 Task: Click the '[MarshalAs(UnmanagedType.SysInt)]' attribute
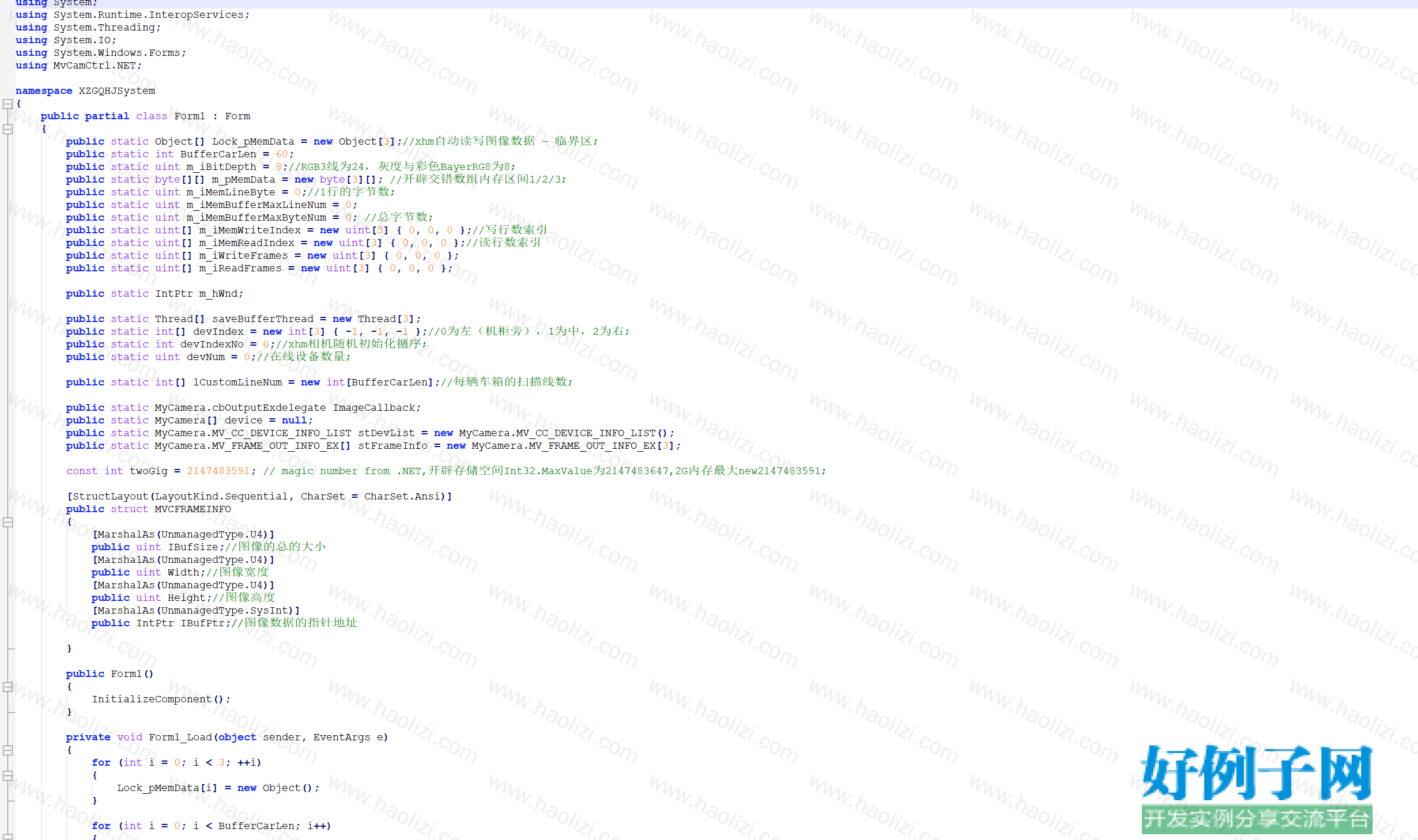(x=196, y=611)
